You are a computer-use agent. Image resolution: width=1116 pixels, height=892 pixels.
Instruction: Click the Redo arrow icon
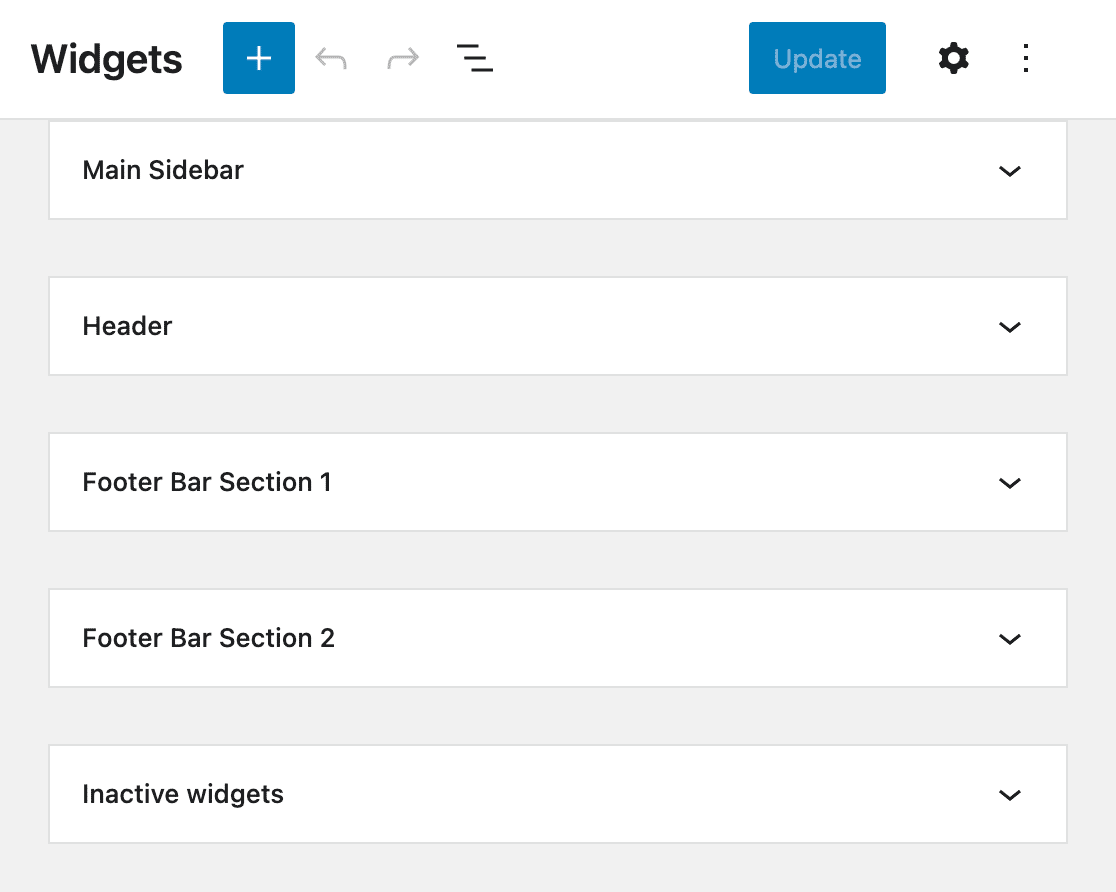[x=403, y=59]
